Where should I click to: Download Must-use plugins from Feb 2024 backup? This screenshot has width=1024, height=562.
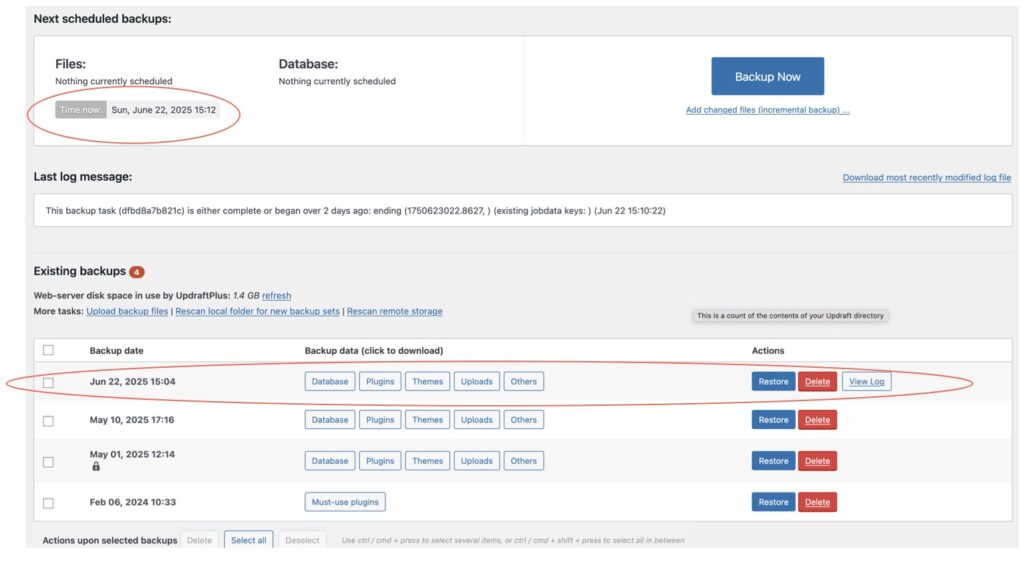point(345,502)
